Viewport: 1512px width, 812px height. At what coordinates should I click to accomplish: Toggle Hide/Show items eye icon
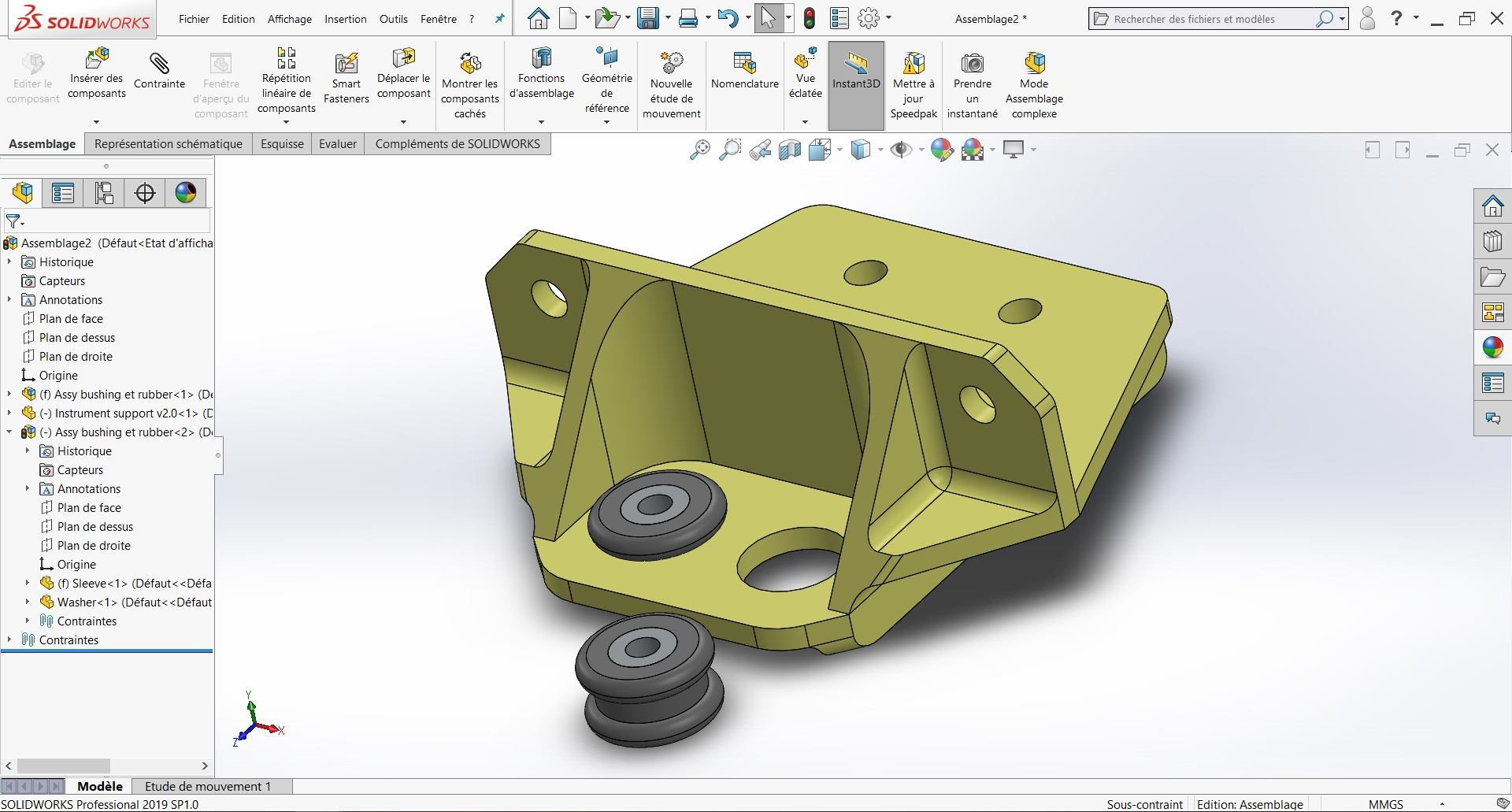(901, 150)
